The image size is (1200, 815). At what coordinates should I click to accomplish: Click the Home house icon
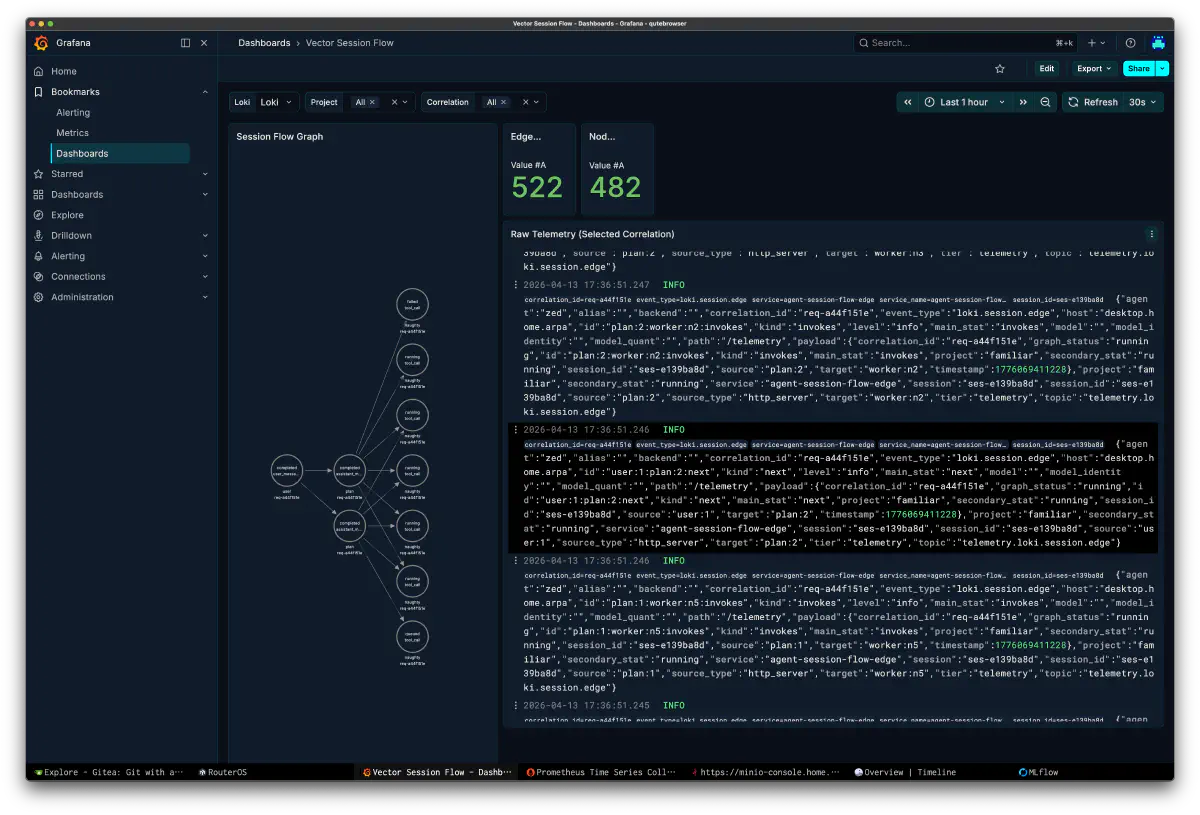39,71
